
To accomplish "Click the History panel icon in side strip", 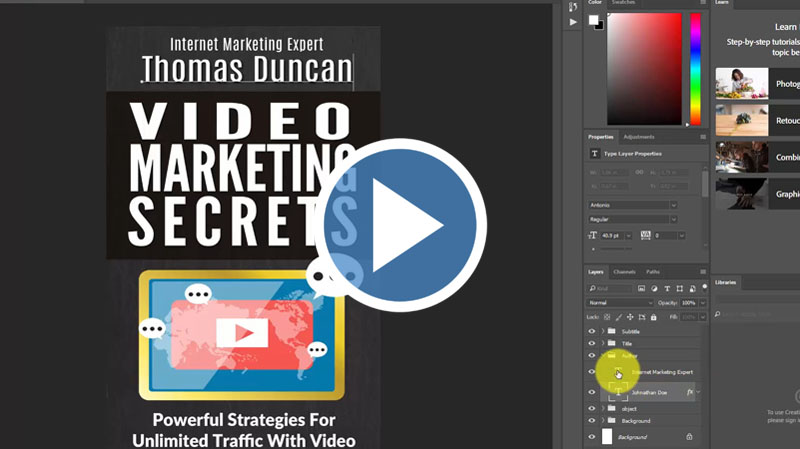I will pos(573,6).
